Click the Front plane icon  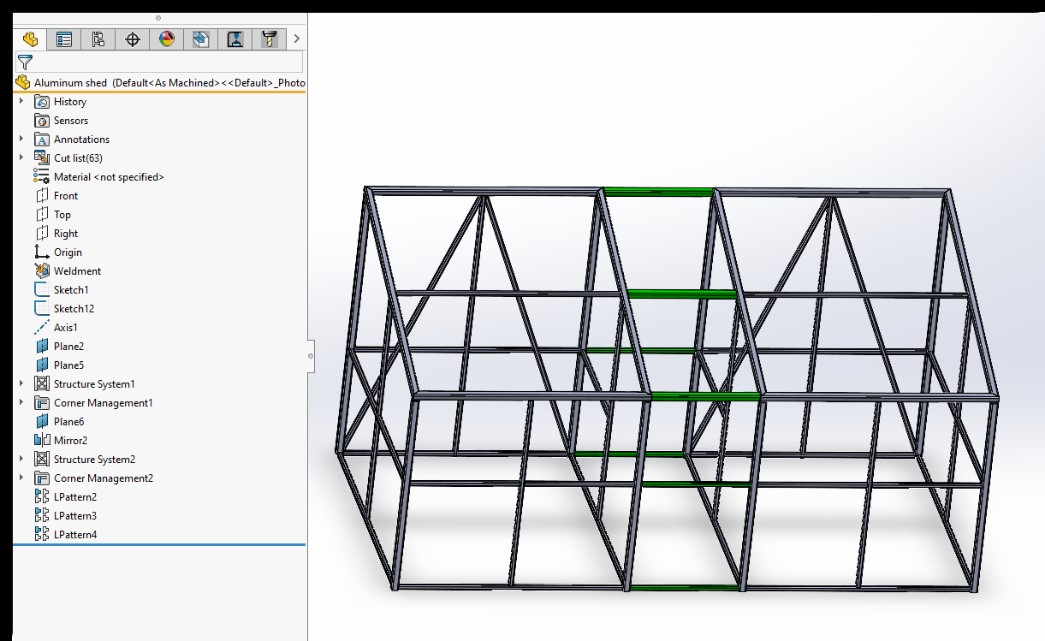click(x=42, y=195)
